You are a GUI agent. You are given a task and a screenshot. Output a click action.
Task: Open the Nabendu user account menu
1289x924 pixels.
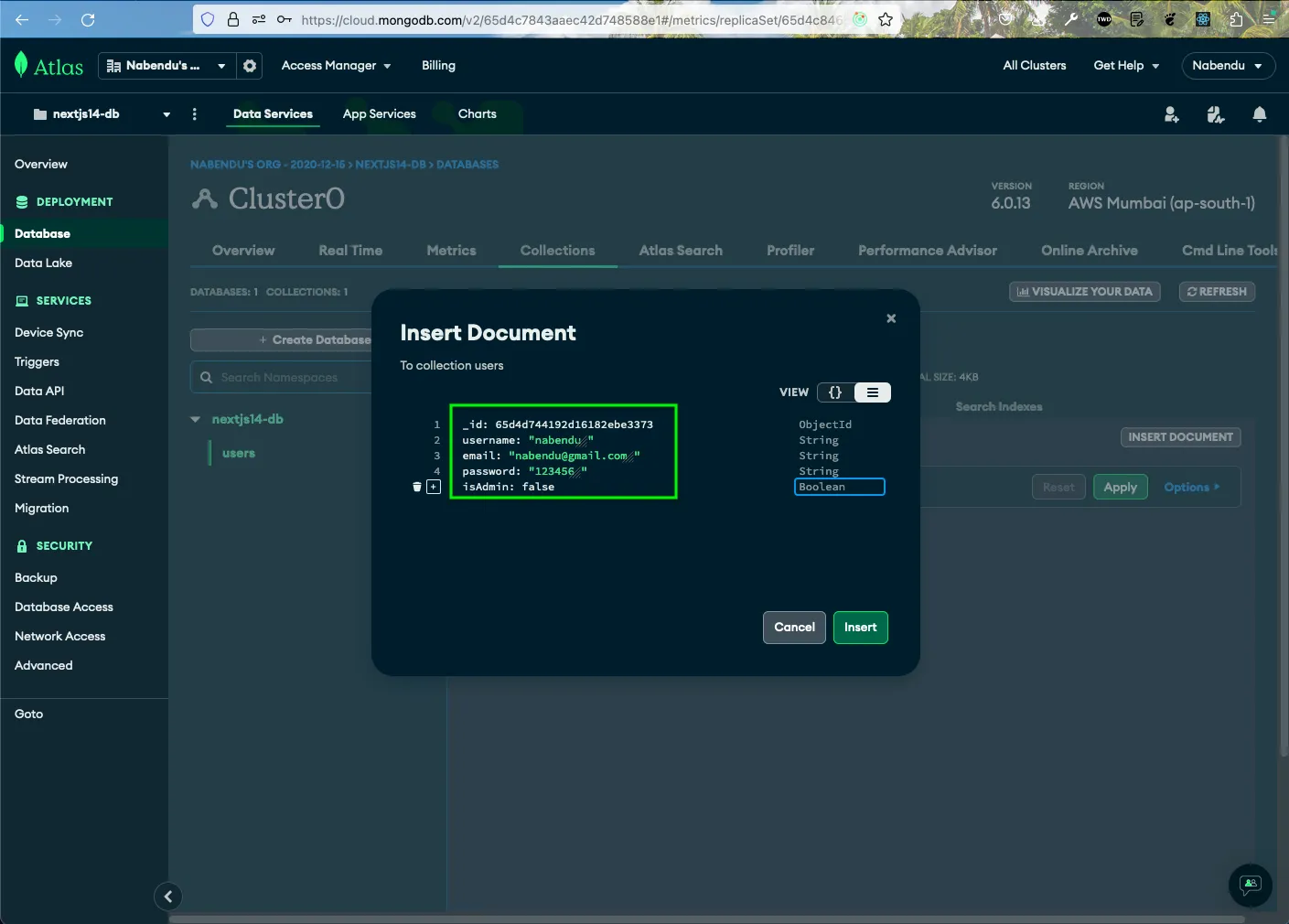(1227, 66)
